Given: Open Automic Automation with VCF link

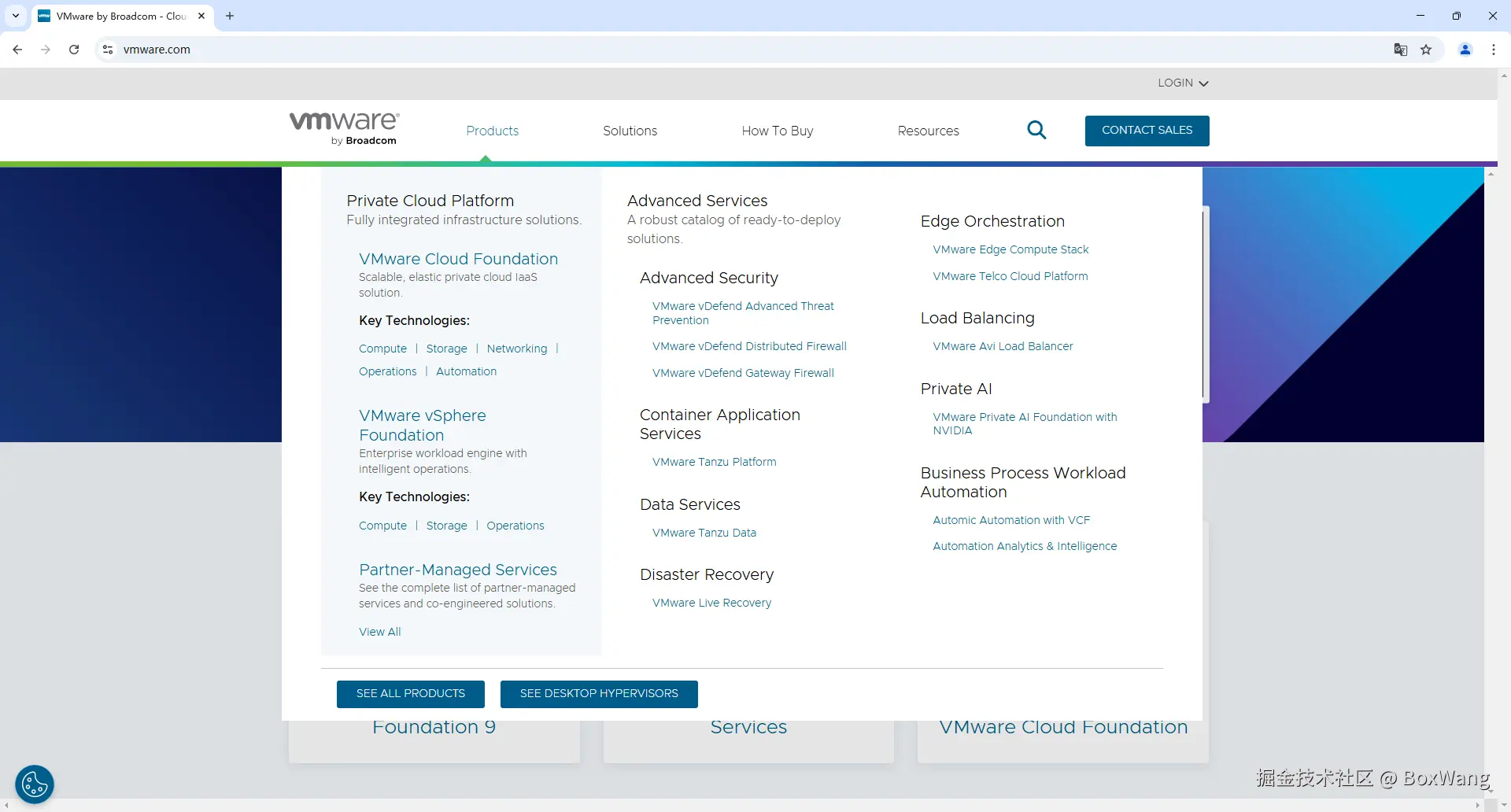Looking at the screenshot, I should tap(1012, 520).
